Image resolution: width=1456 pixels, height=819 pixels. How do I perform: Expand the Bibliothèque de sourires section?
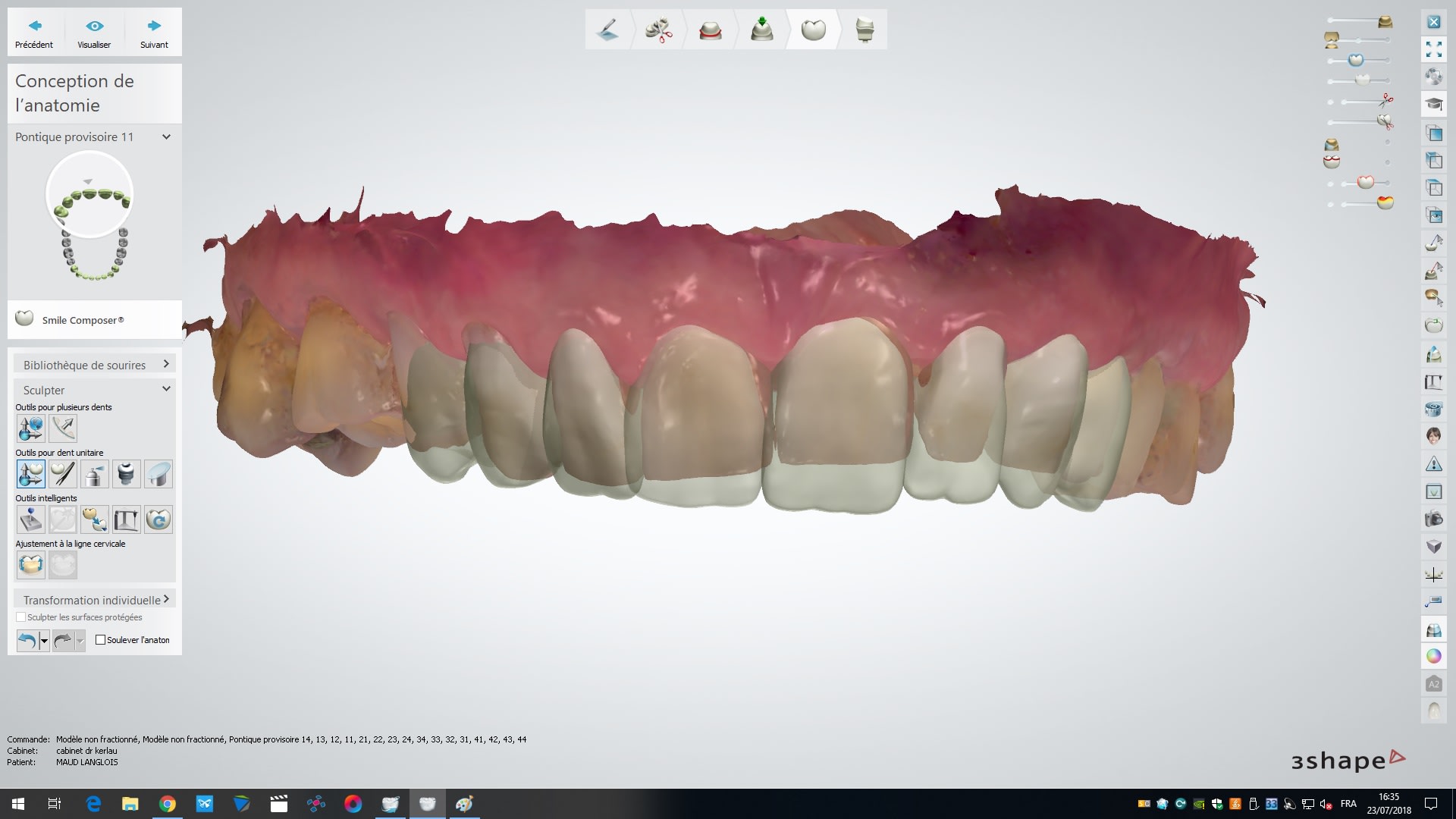tap(94, 364)
